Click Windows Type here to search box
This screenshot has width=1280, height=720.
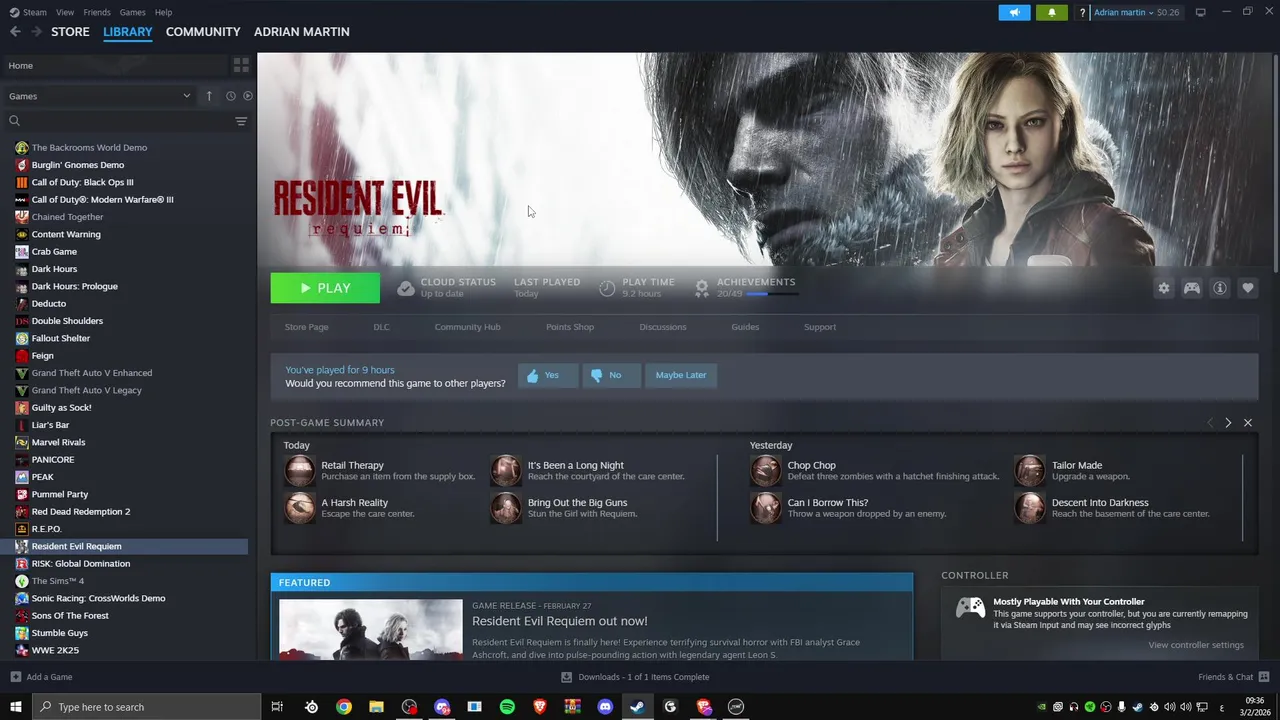(146, 707)
